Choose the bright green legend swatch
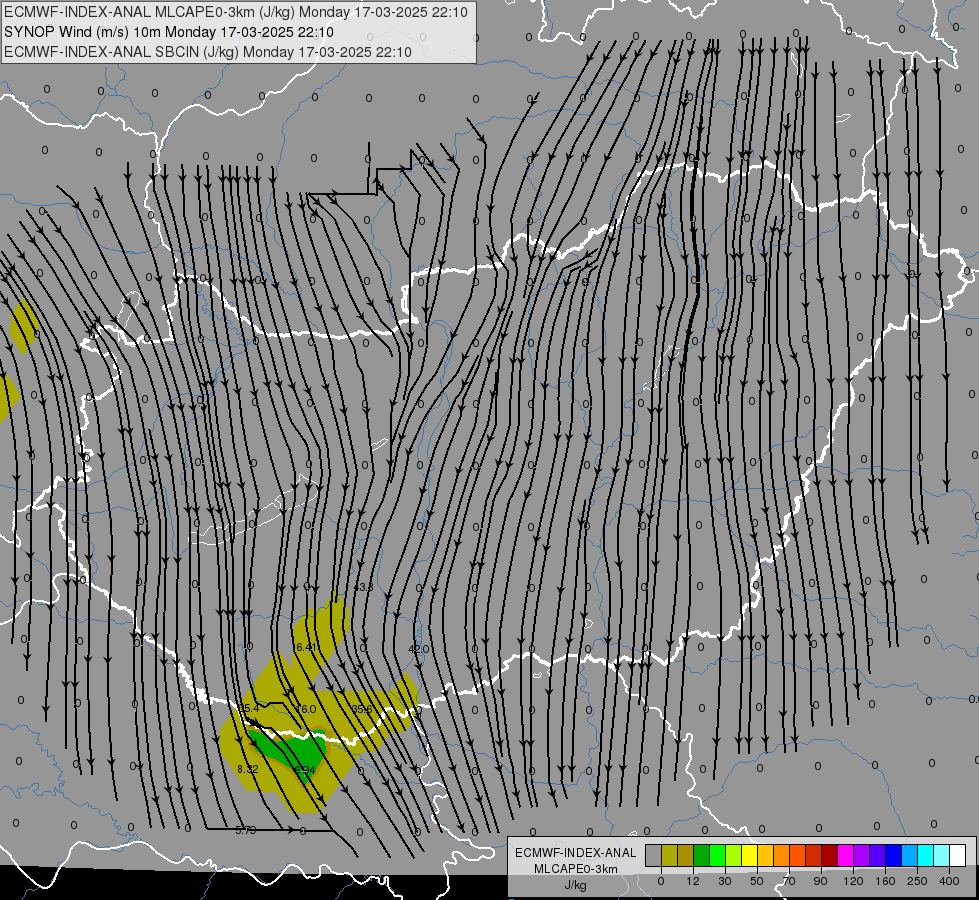979x900 pixels. click(x=718, y=855)
